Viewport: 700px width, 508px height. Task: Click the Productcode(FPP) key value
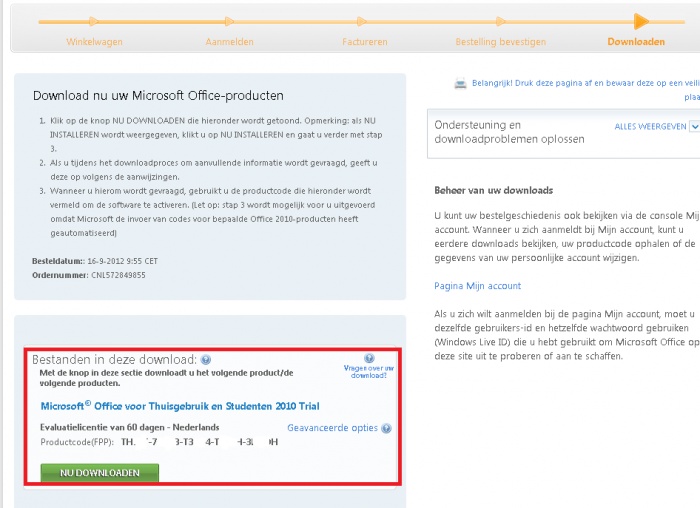coord(200,442)
